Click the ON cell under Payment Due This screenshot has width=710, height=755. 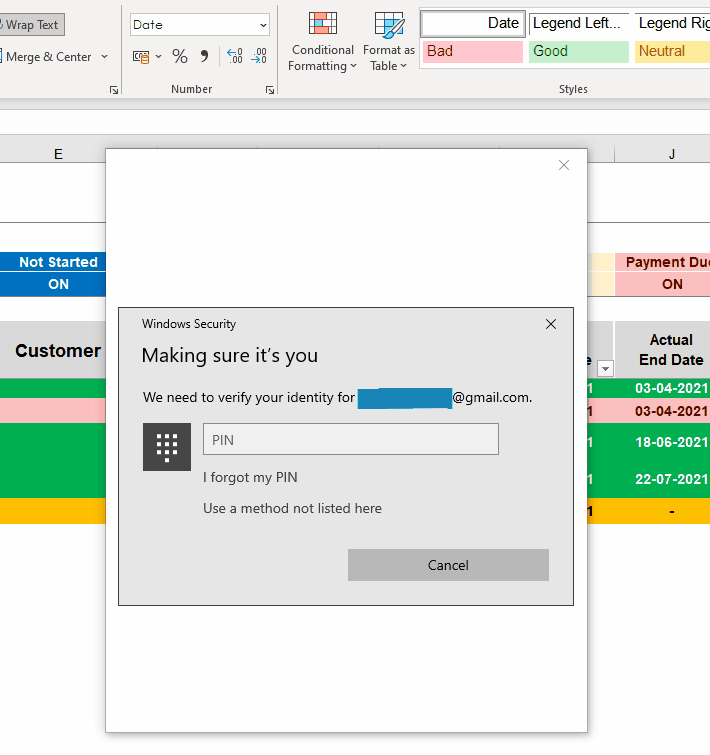point(662,284)
